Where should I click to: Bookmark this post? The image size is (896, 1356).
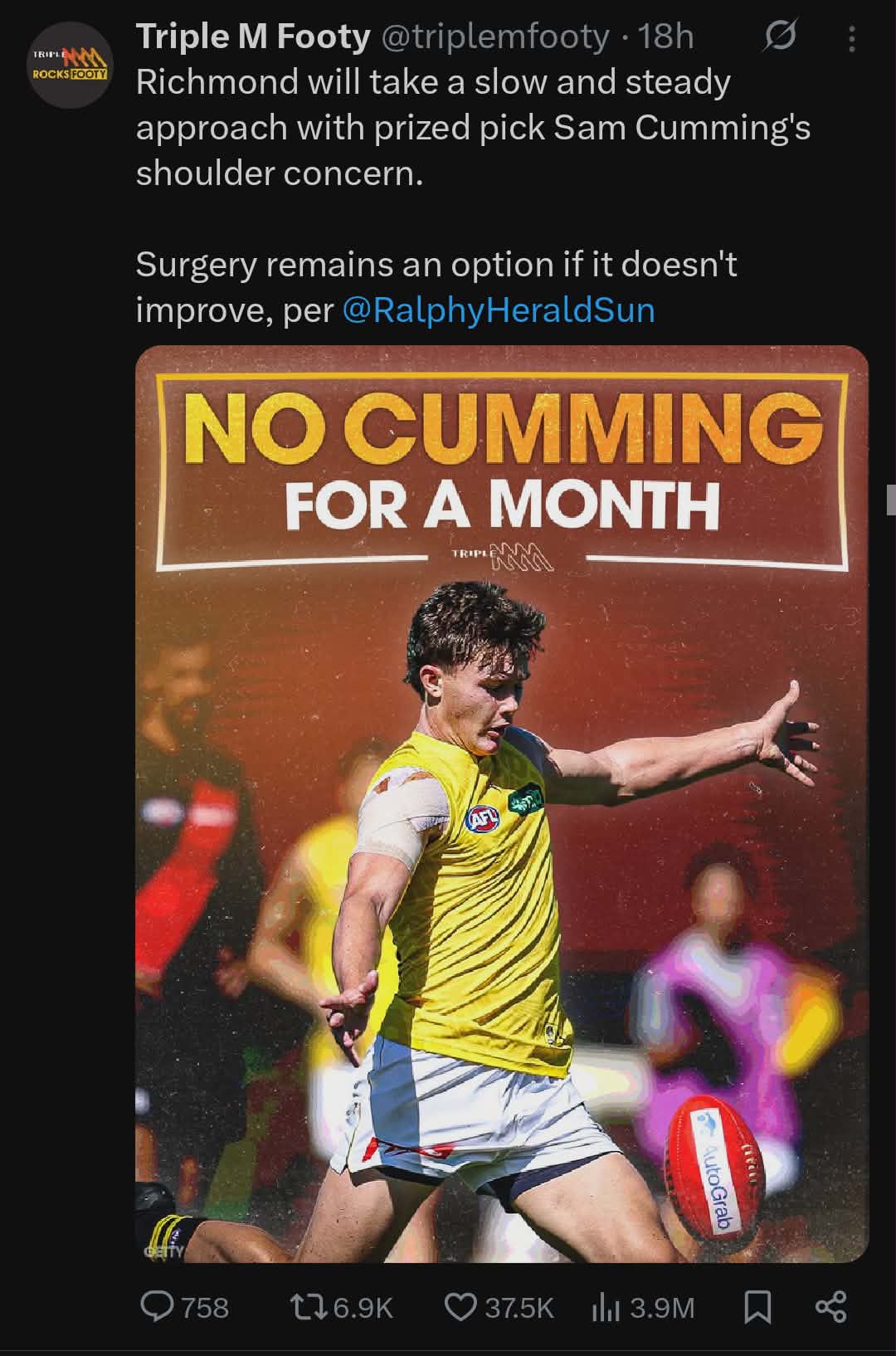(757, 1308)
